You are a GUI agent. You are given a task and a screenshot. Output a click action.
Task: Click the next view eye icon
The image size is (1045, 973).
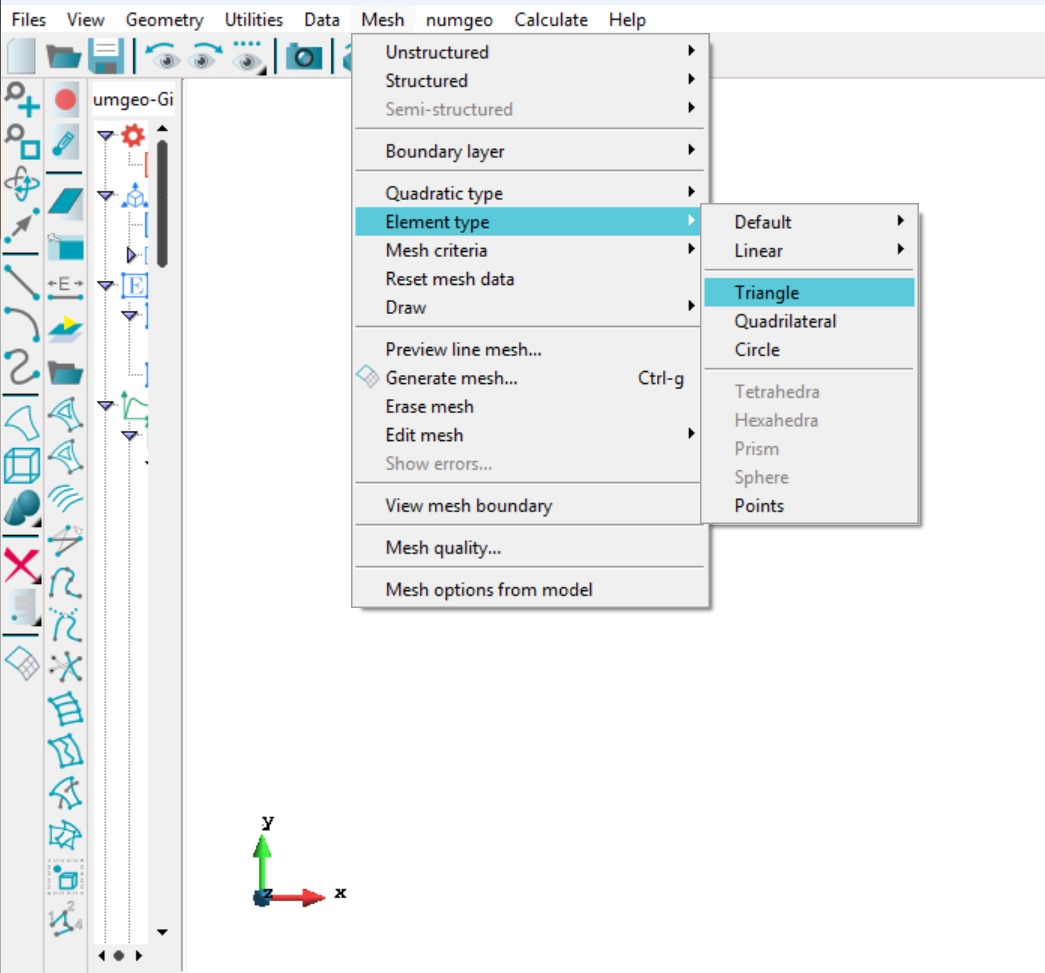[x=205, y=56]
